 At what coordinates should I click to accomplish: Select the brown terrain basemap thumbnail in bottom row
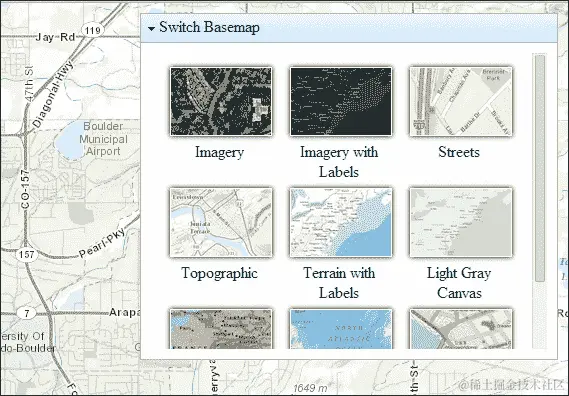coord(221,329)
